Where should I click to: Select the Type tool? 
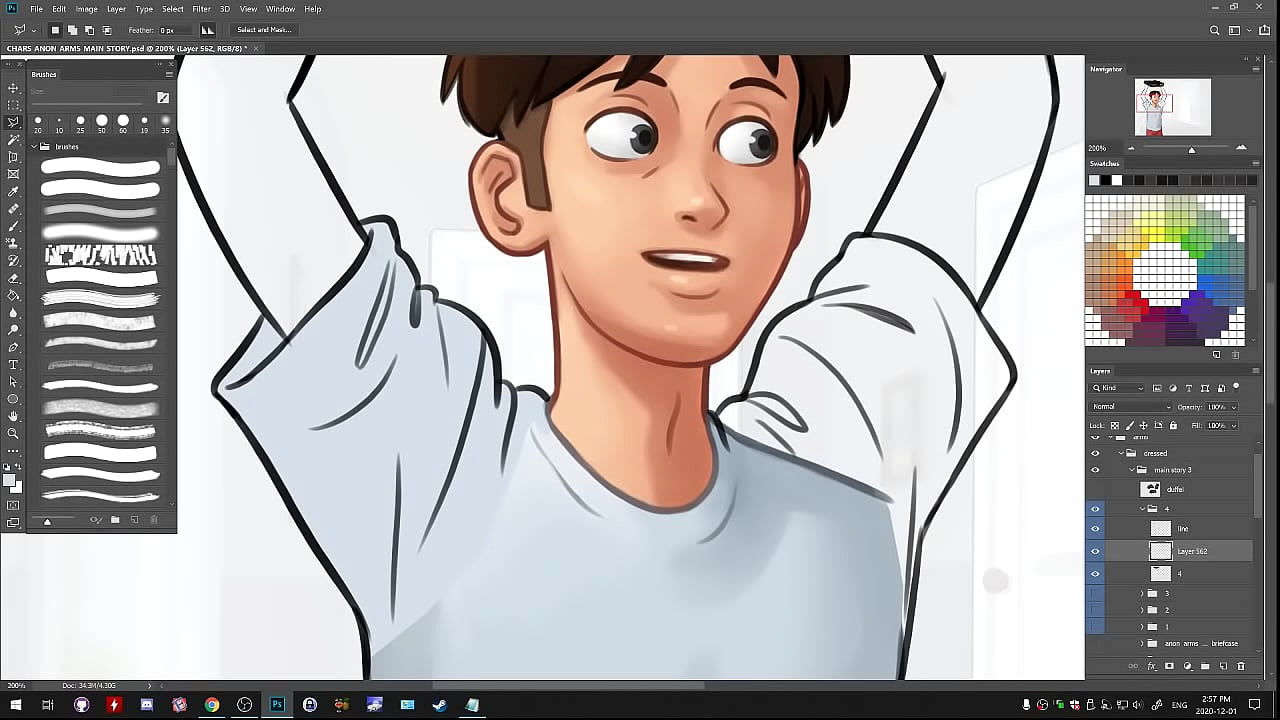coord(13,365)
